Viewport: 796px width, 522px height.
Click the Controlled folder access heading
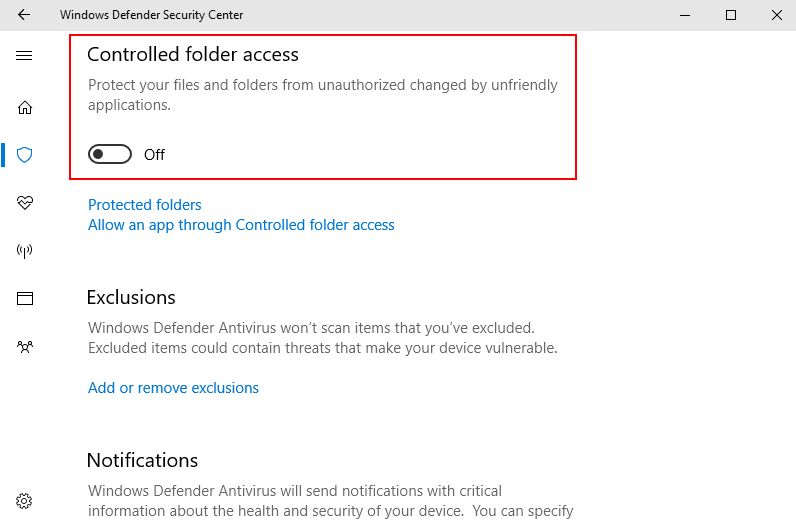pyautogui.click(x=193, y=54)
